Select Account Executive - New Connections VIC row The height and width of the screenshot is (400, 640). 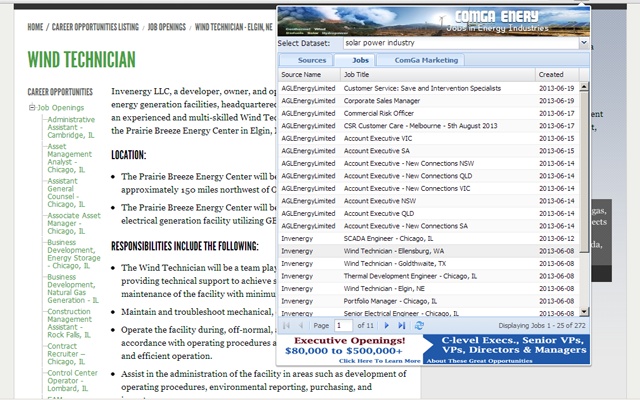(x=429, y=189)
